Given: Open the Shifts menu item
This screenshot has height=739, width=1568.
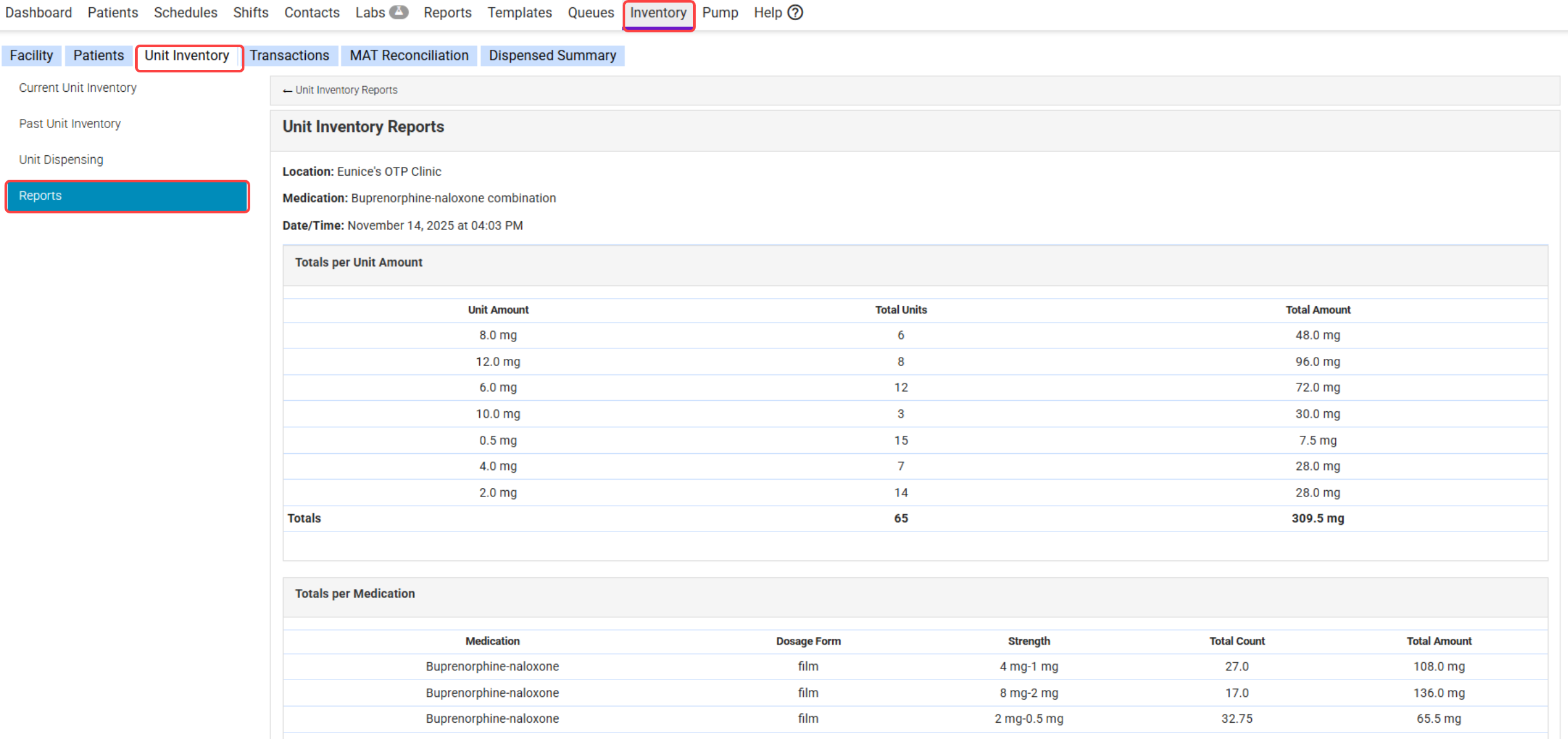Looking at the screenshot, I should pyautogui.click(x=250, y=12).
